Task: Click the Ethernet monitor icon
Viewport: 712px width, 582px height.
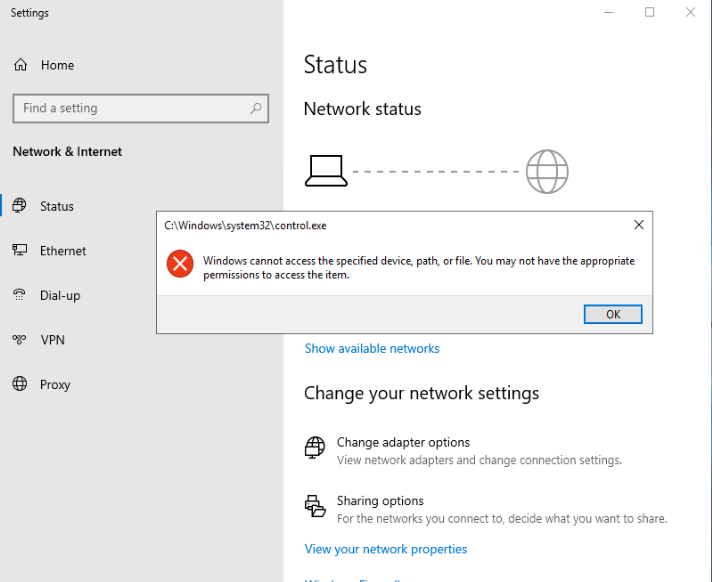Action: (20, 251)
